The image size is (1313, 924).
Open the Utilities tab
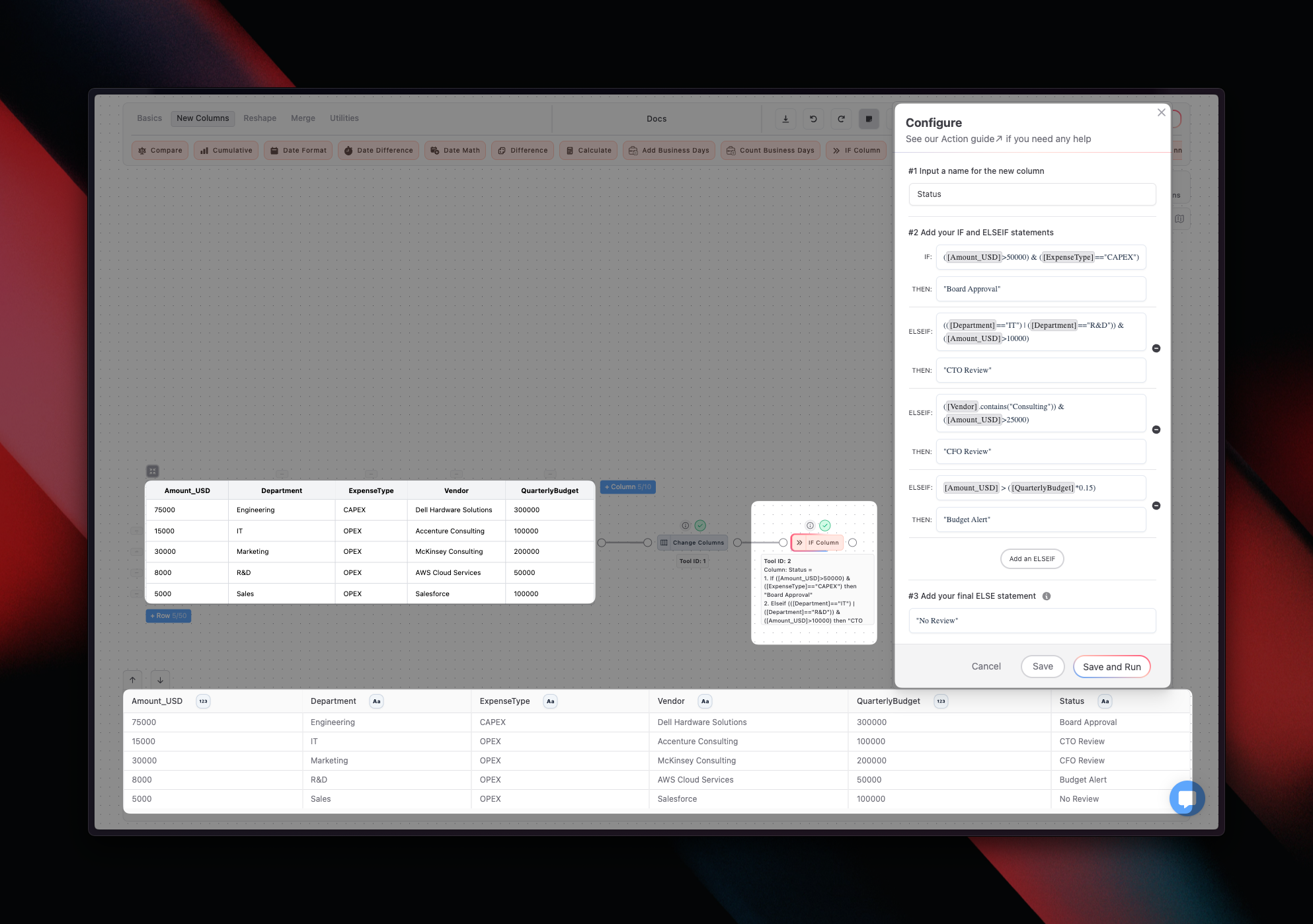(344, 118)
